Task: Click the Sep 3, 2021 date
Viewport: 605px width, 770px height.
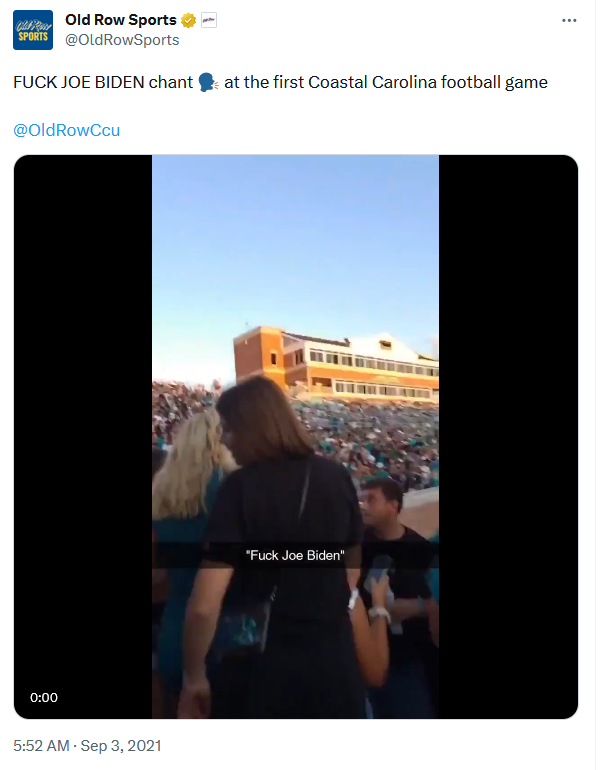Action: 121,746
